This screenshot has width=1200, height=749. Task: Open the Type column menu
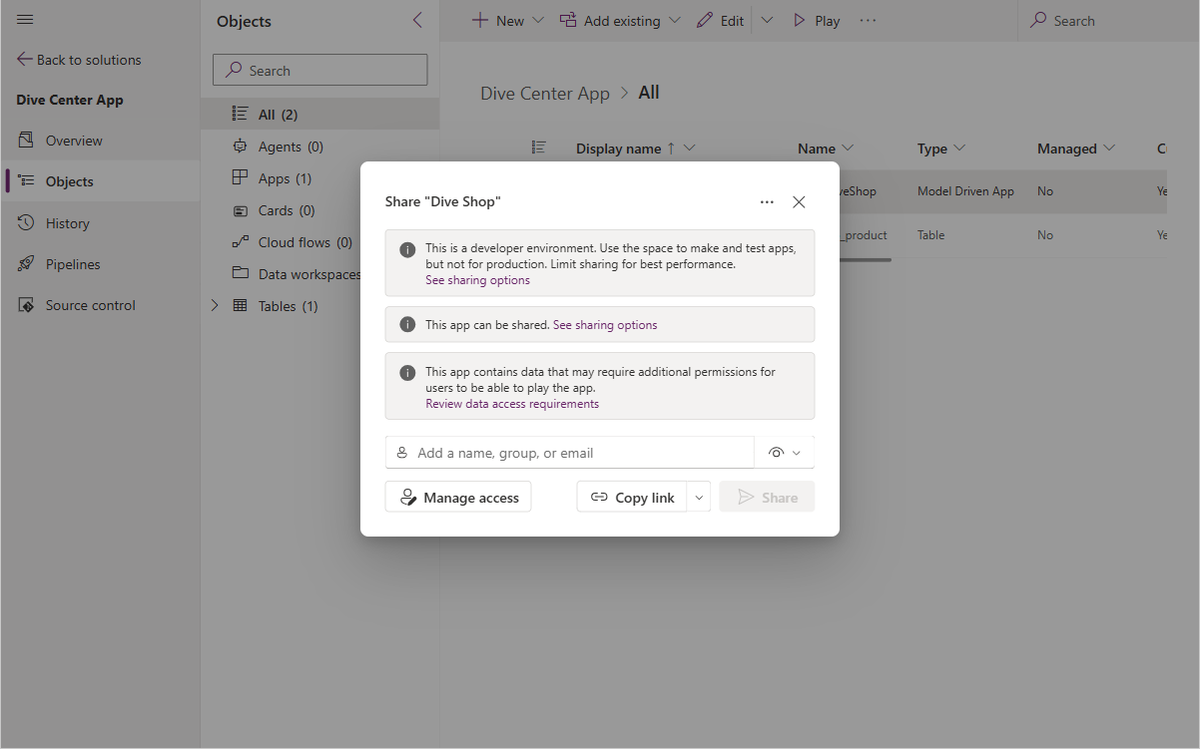tap(941, 148)
